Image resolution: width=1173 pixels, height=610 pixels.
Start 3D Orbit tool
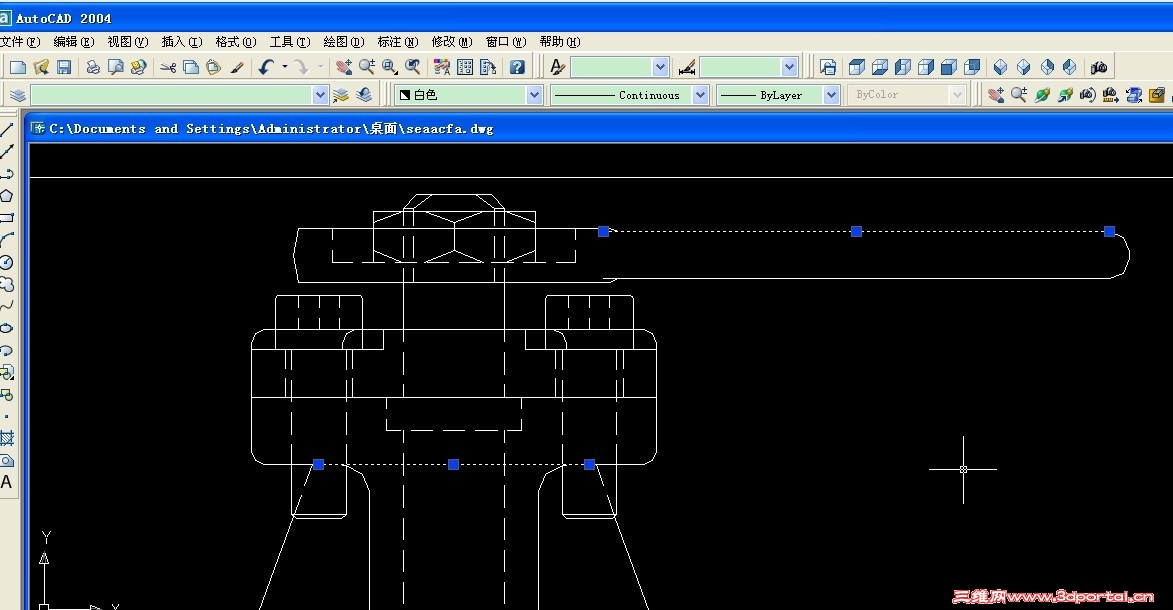[x=1042, y=95]
